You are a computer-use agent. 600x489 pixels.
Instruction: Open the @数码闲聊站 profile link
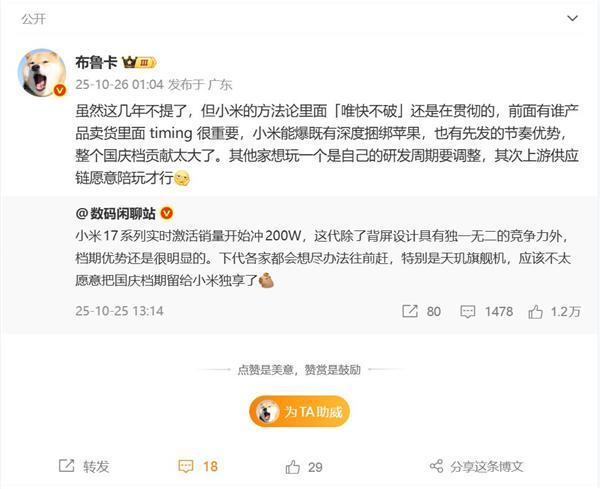115,214
